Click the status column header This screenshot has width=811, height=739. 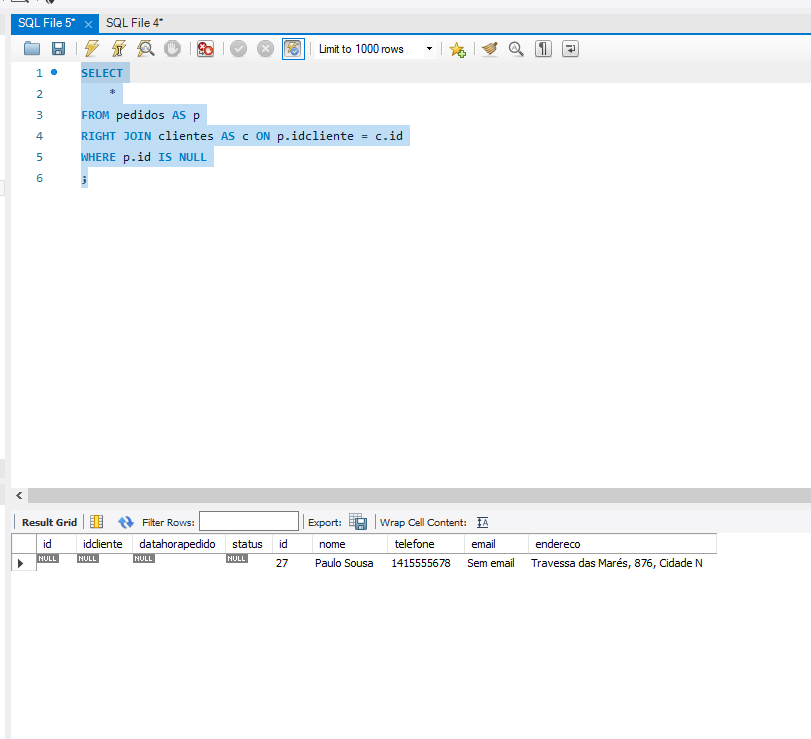click(x=247, y=544)
